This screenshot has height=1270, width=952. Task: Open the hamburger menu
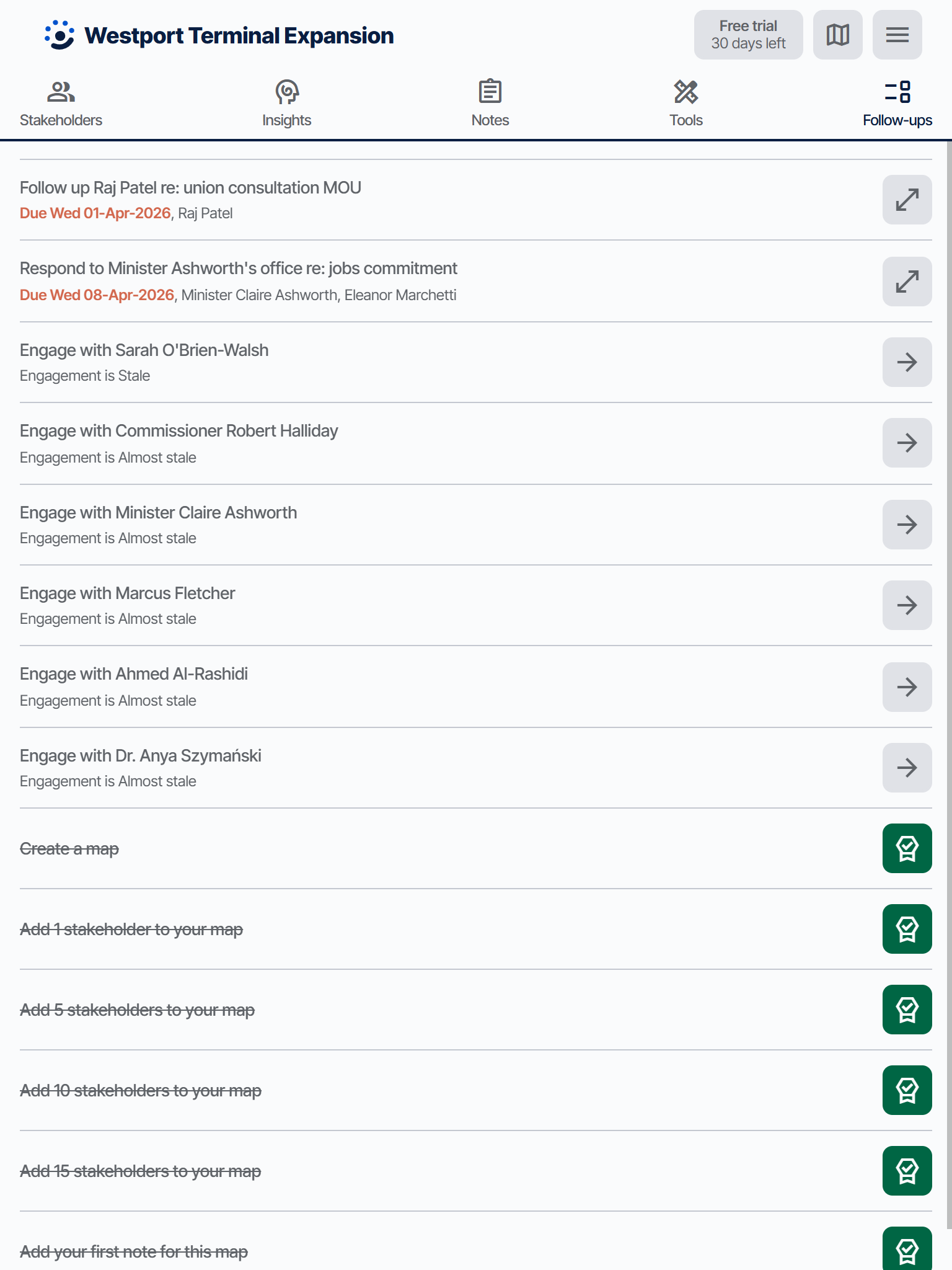pyautogui.click(x=897, y=35)
